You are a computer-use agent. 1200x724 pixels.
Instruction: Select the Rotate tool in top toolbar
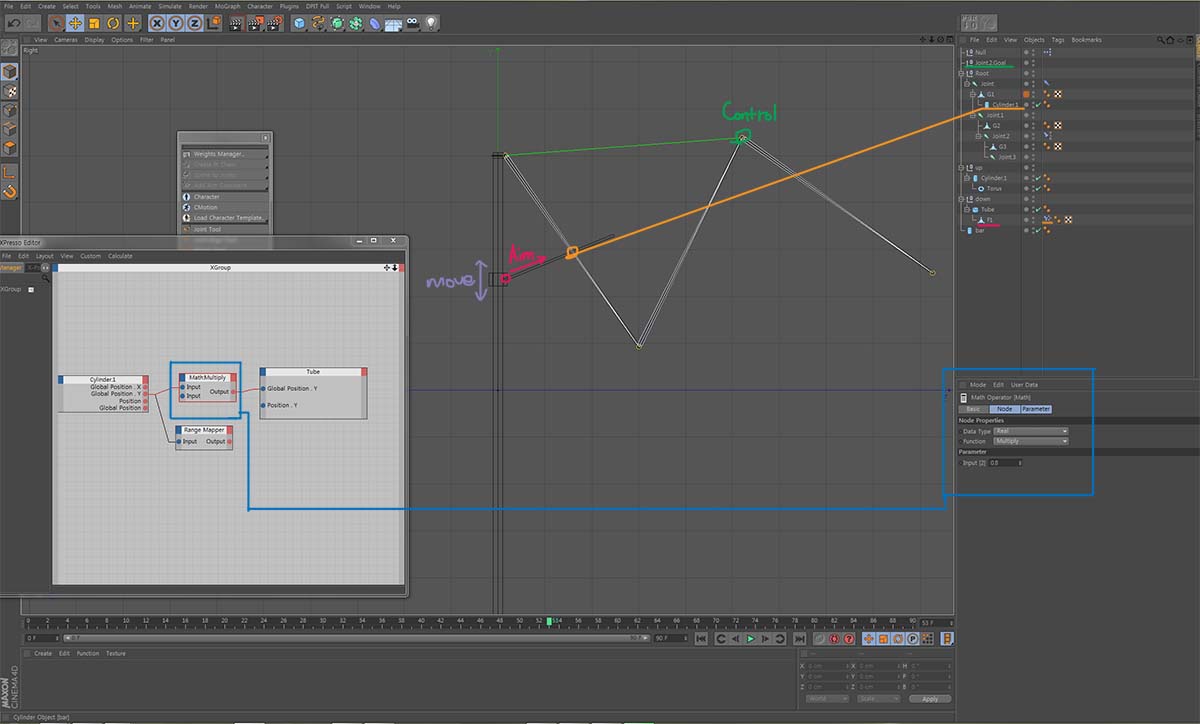pyautogui.click(x=113, y=23)
